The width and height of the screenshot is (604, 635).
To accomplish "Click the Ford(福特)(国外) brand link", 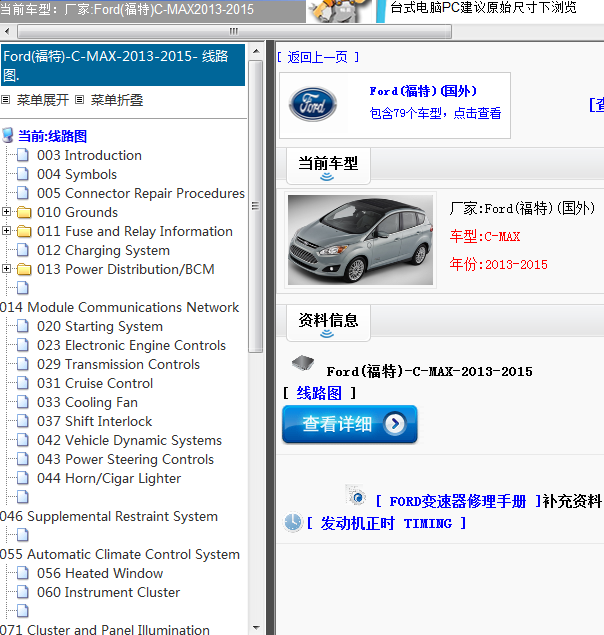I will [x=423, y=91].
